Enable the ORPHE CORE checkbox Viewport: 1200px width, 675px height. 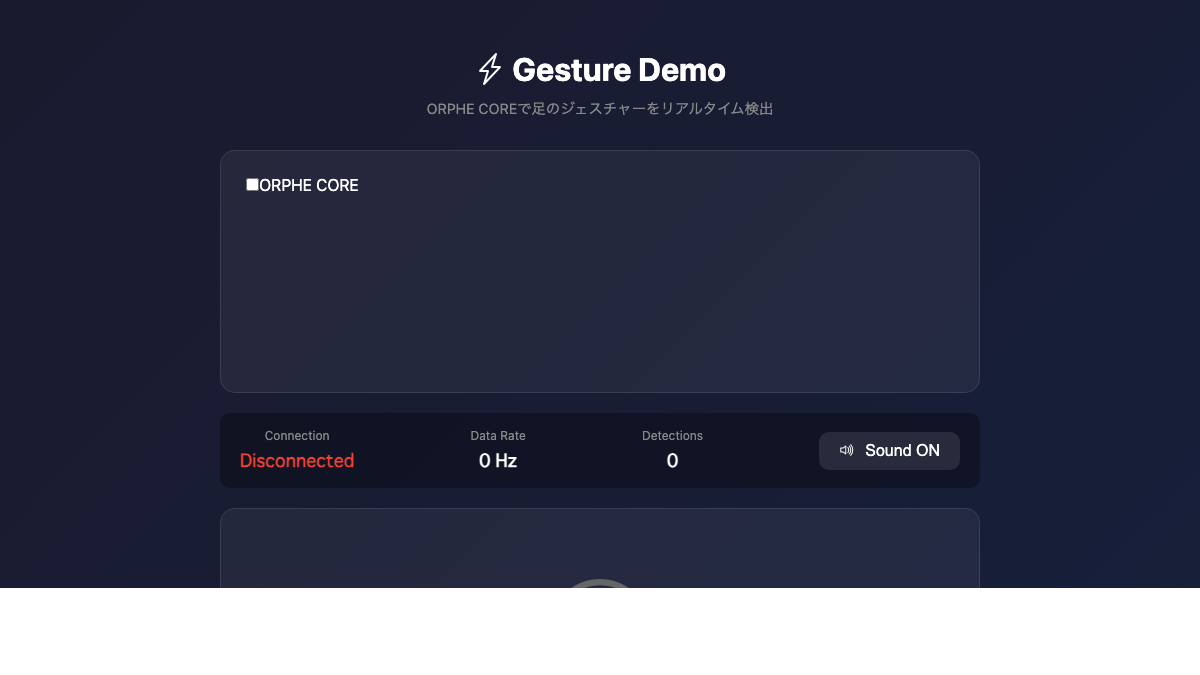pos(252,185)
